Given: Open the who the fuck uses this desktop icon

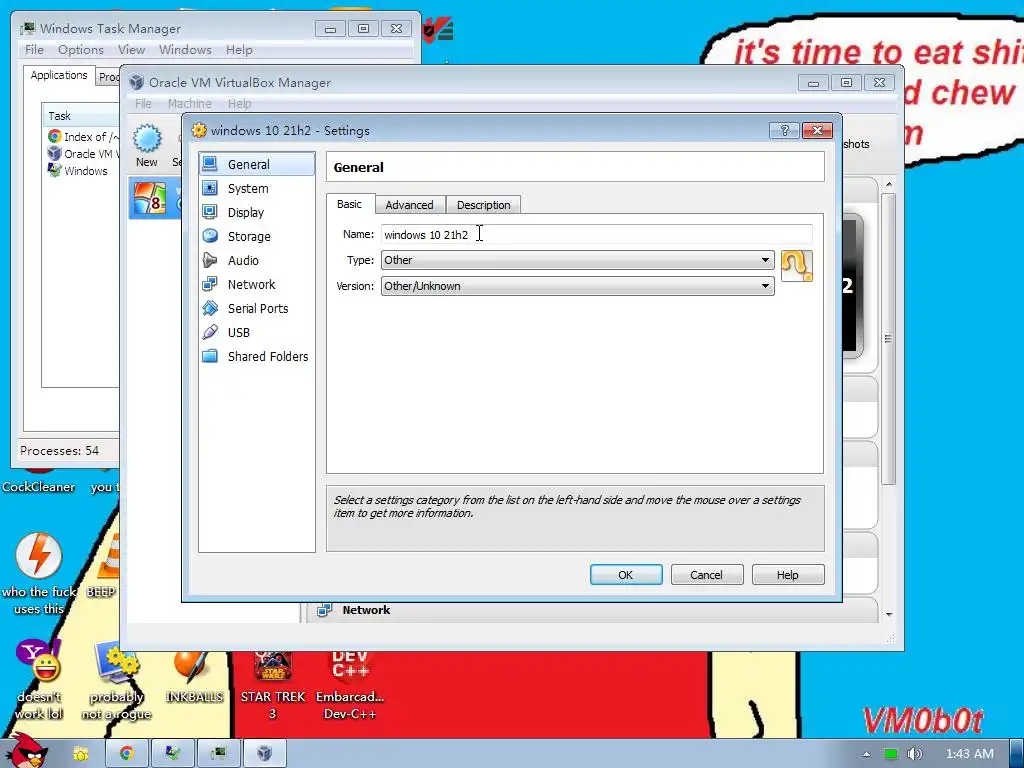Looking at the screenshot, I should pyautogui.click(x=39, y=573).
